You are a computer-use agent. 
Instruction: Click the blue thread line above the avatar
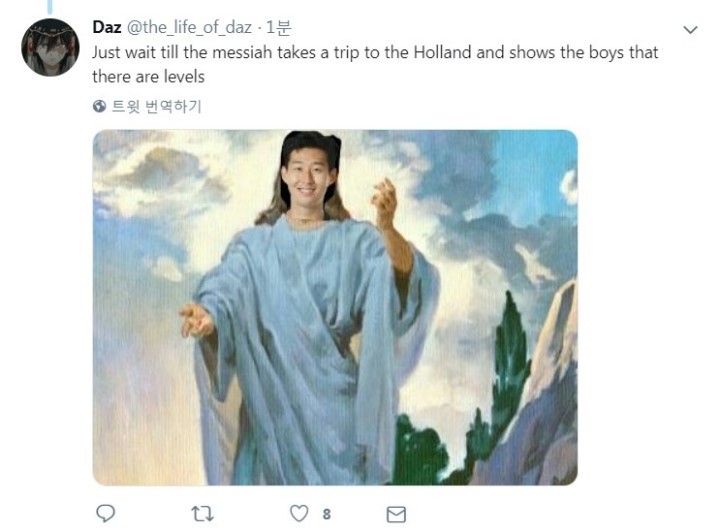(50, 6)
